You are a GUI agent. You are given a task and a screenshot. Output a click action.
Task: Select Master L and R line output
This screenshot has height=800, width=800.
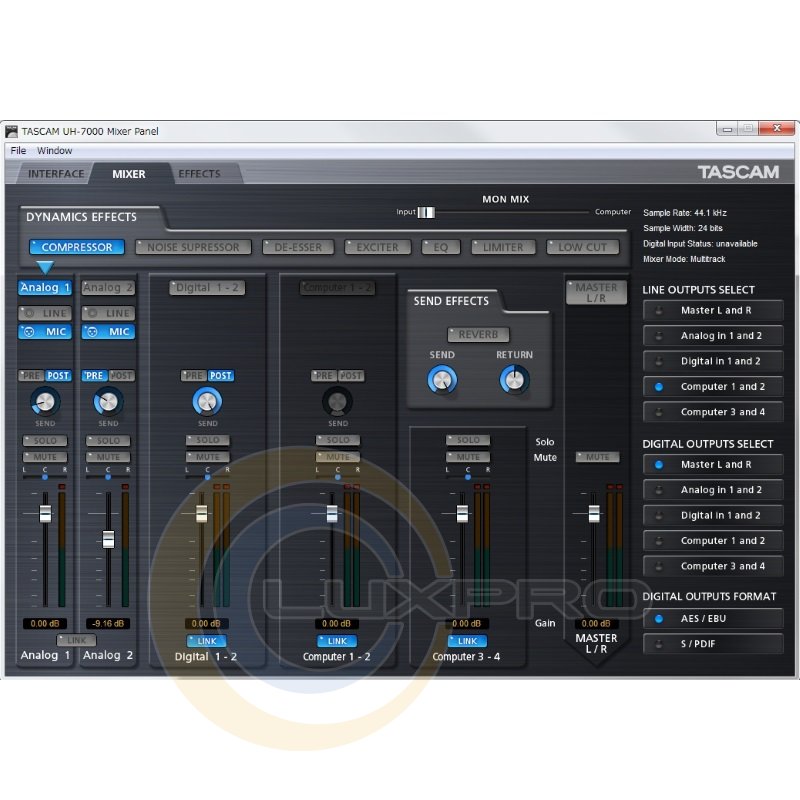pos(713,311)
